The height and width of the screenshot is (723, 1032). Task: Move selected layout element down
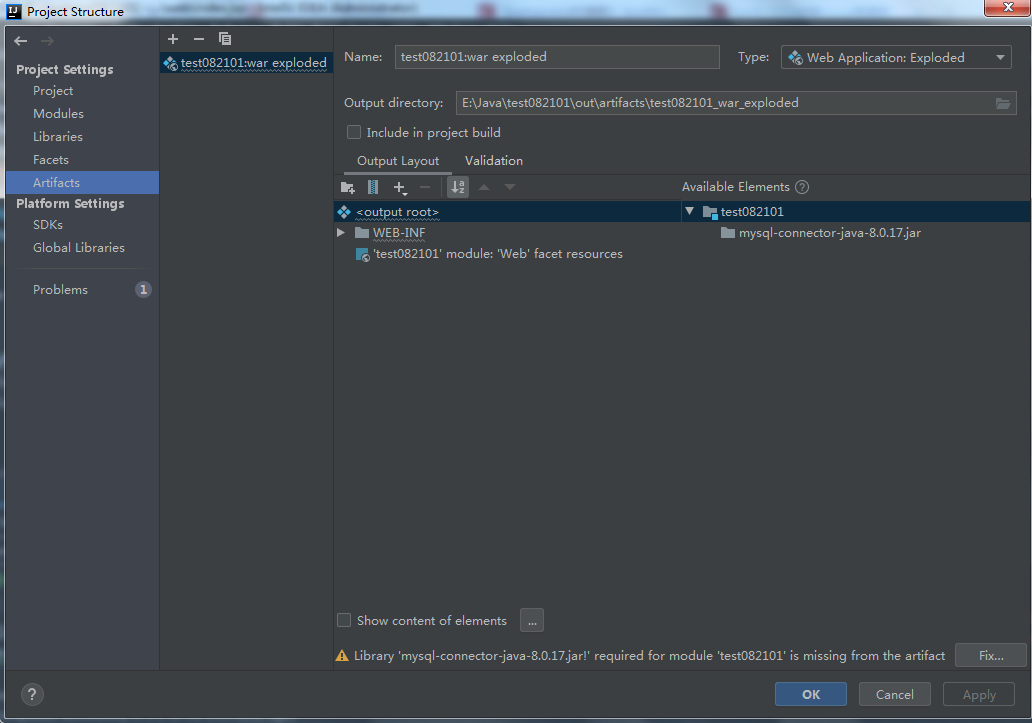[x=510, y=187]
